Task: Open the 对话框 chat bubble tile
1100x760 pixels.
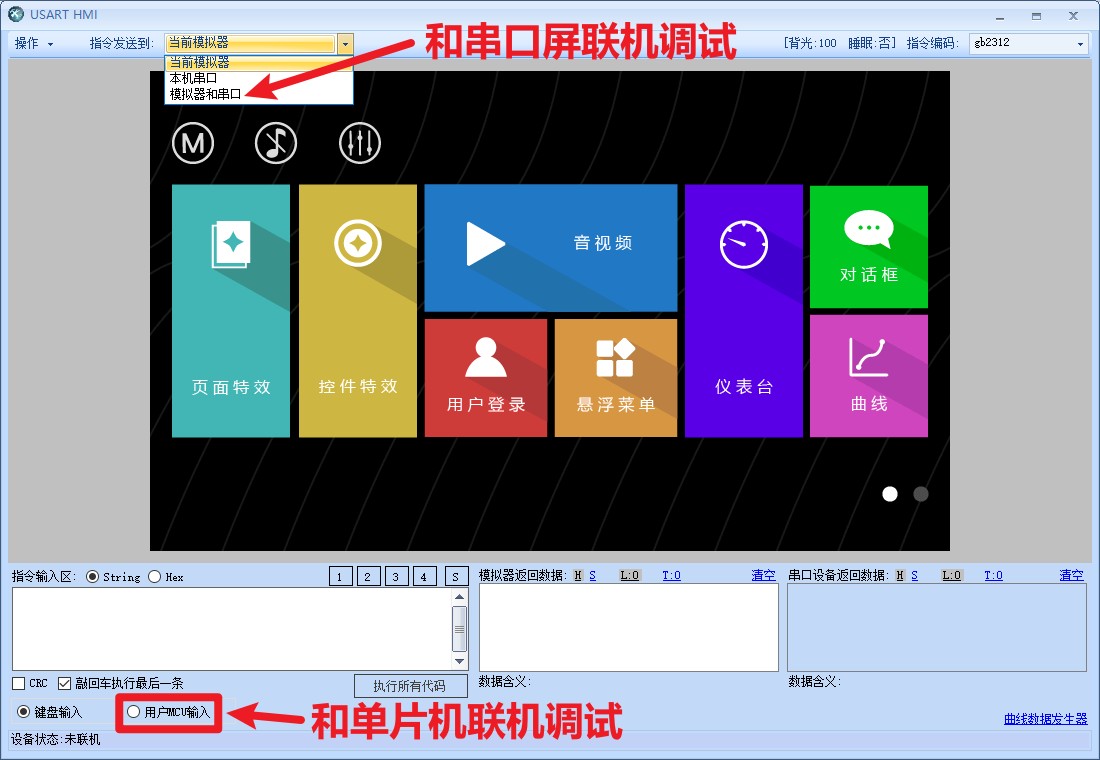Action: point(868,247)
